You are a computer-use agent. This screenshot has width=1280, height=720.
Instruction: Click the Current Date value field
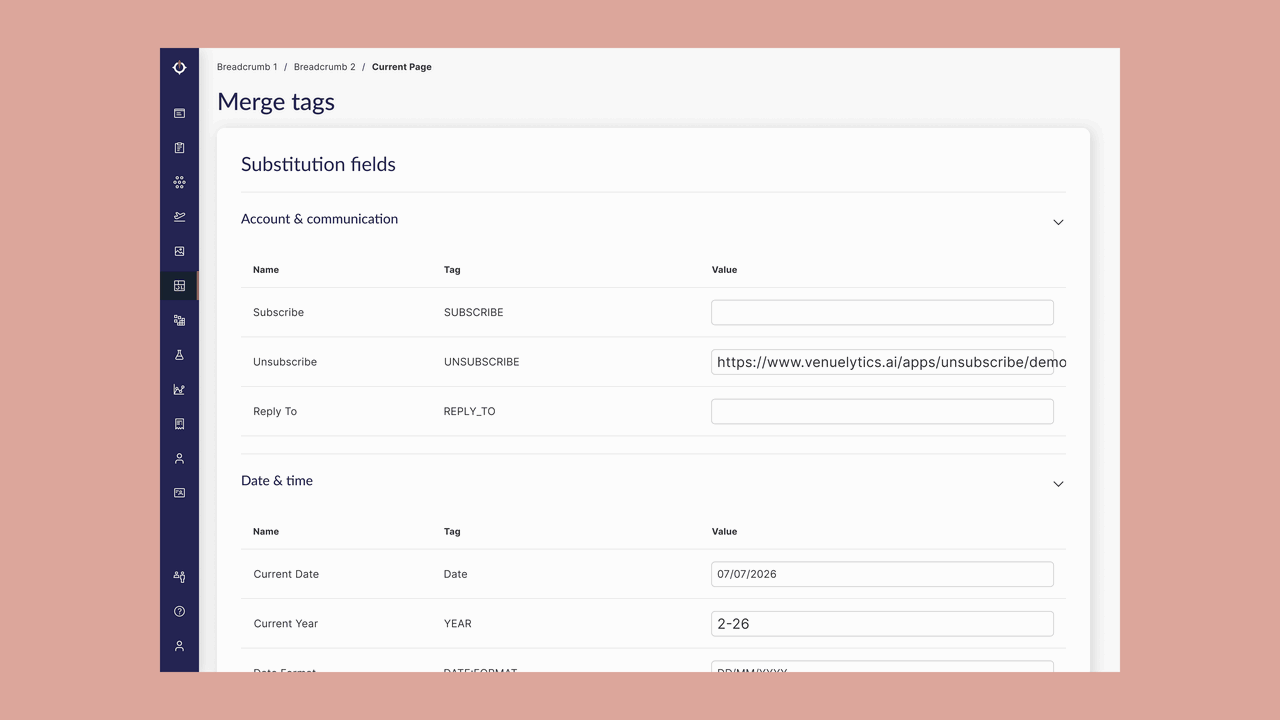click(882, 574)
